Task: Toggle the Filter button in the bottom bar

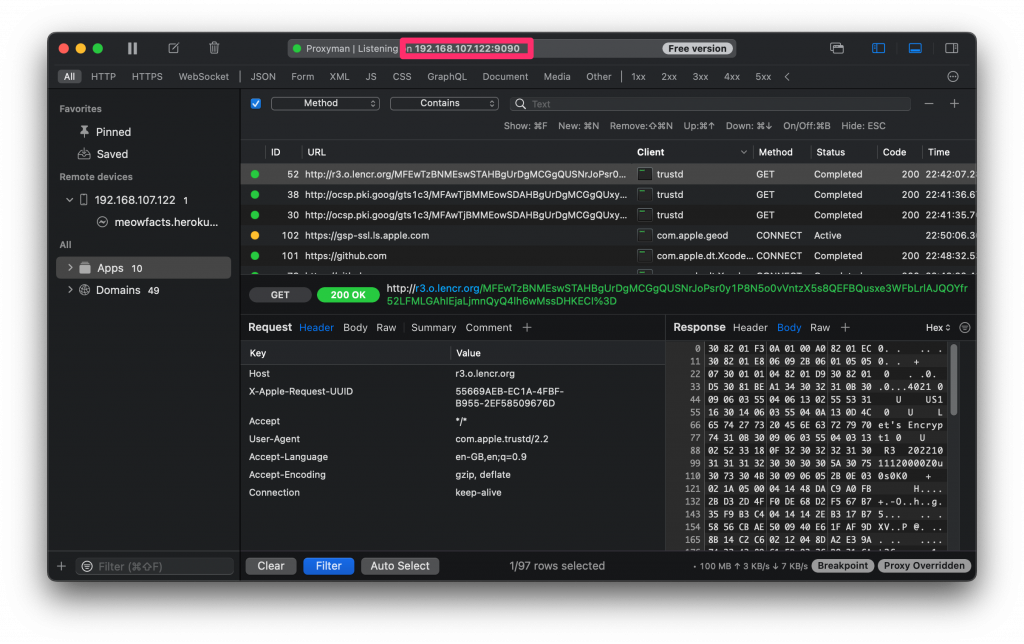Action: (328, 566)
